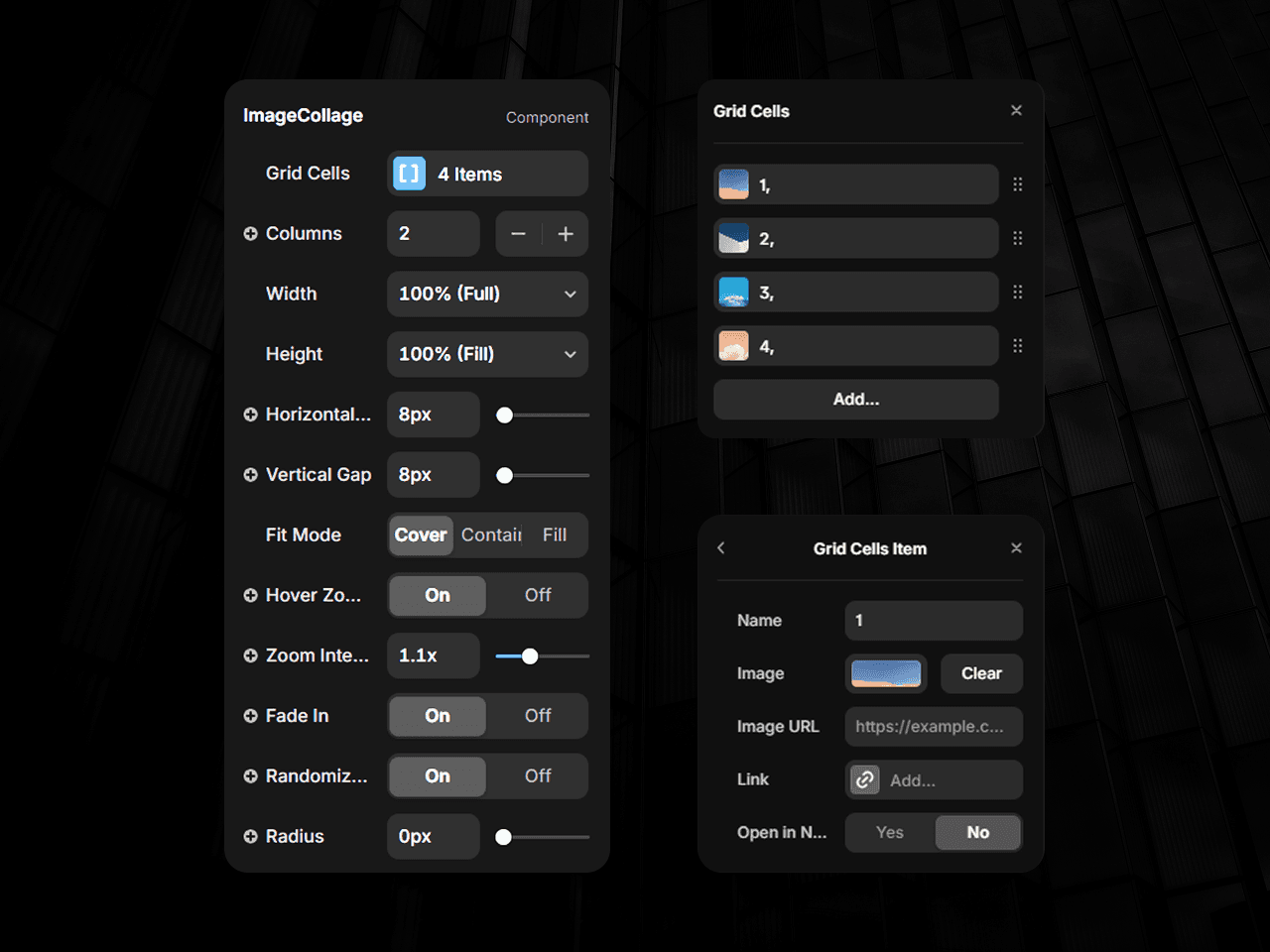This screenshot has height=952, width=1270.
Task: Grab the drag handle for grid cell 4
Action: (x=1017, y=345)
